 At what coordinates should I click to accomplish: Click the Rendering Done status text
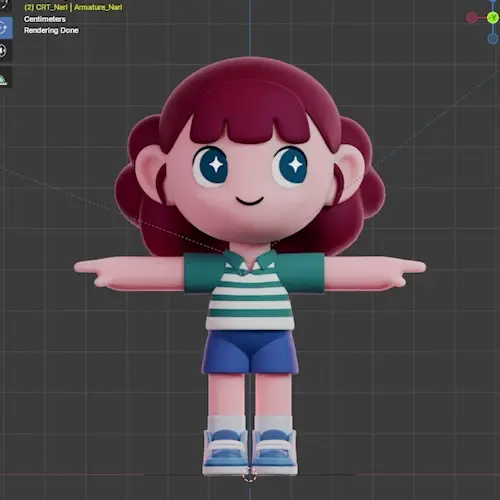click(51, 30)
